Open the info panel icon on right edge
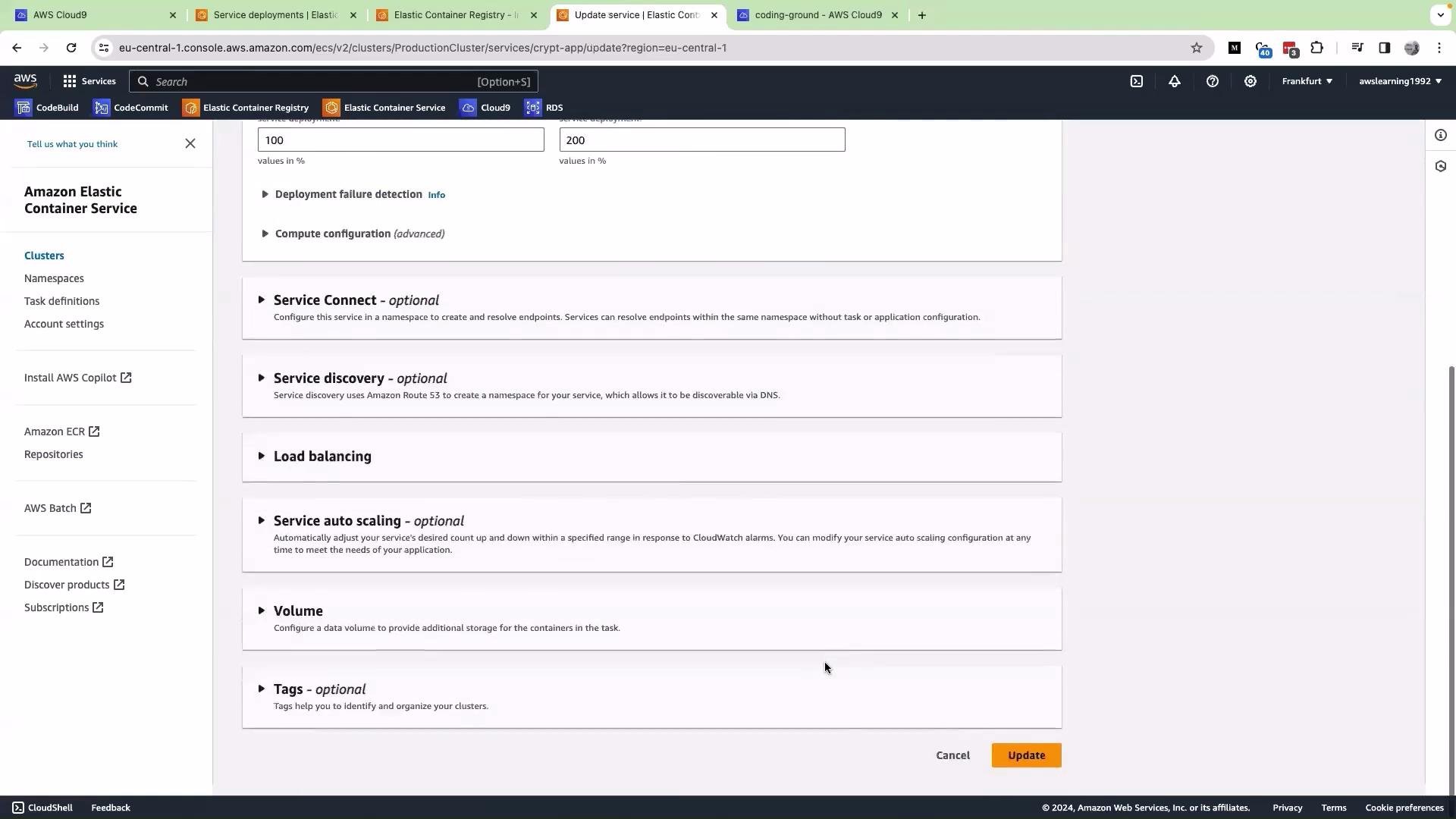The image size is (1456, 819). click(1440, 135)
